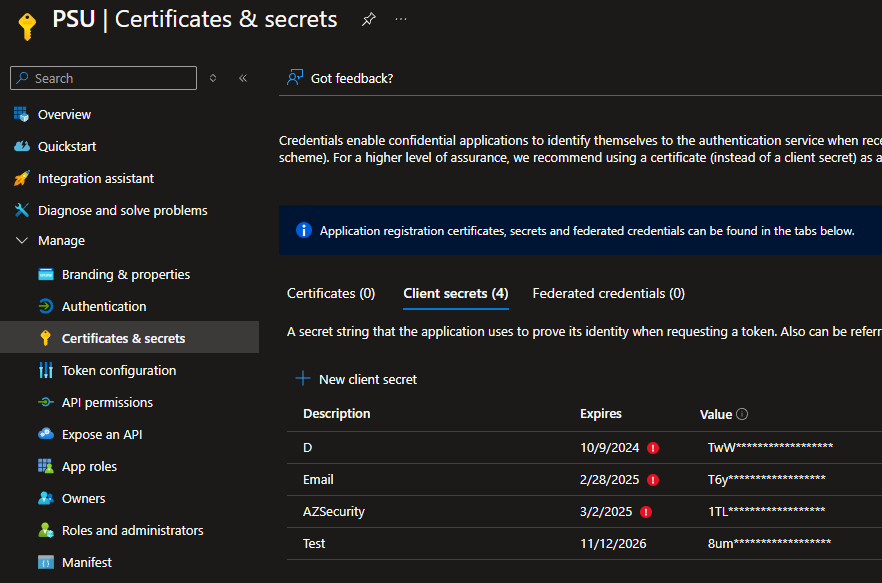Click the Value info icon

tap(742, 414)
